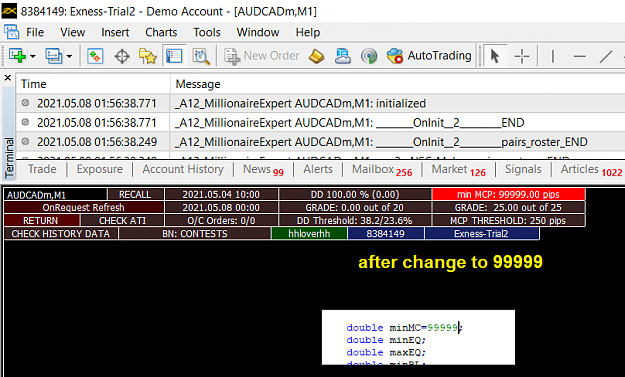The width and height of the screenshot is (625, 377).
Task: Switch to the News tab
Action: 263,170
